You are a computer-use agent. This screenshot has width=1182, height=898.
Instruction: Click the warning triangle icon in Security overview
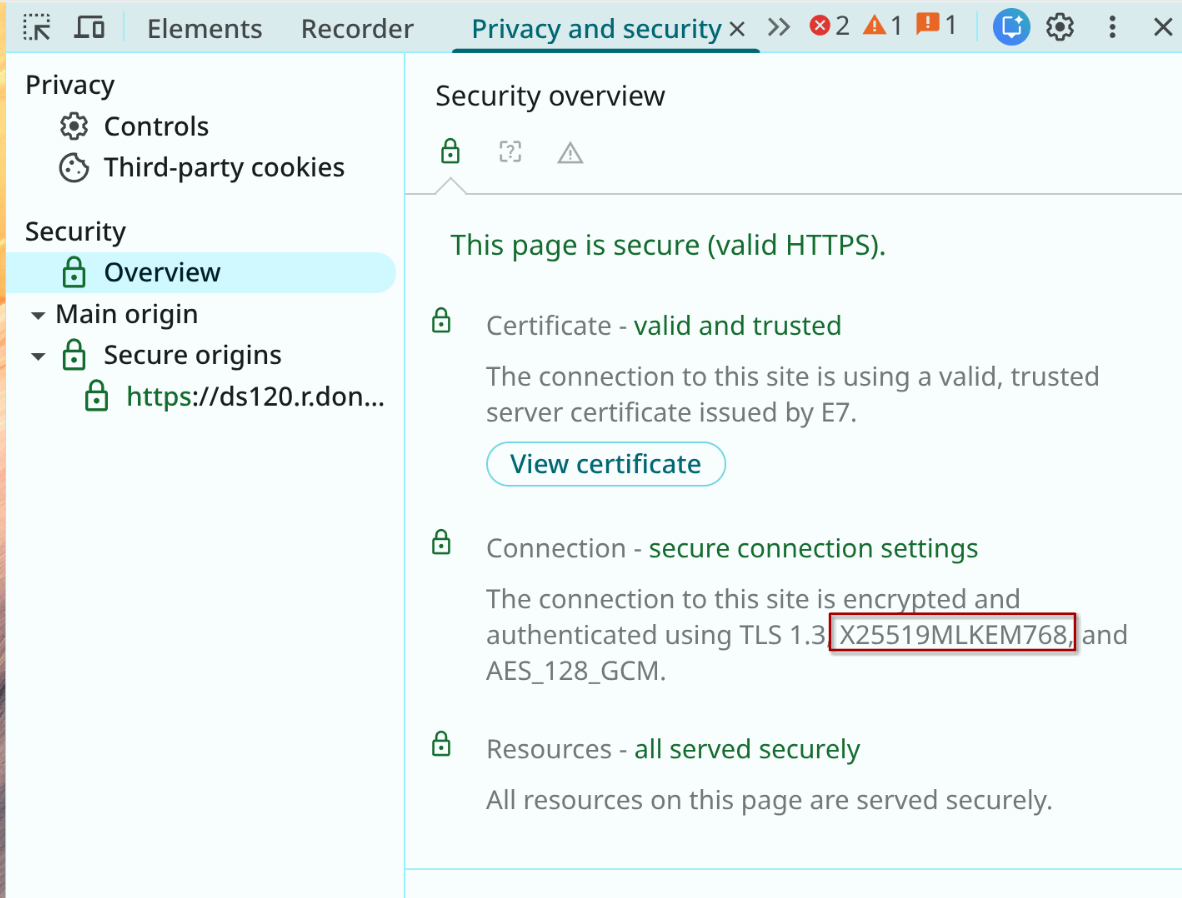pyautogui.click(x=570, y=153)
